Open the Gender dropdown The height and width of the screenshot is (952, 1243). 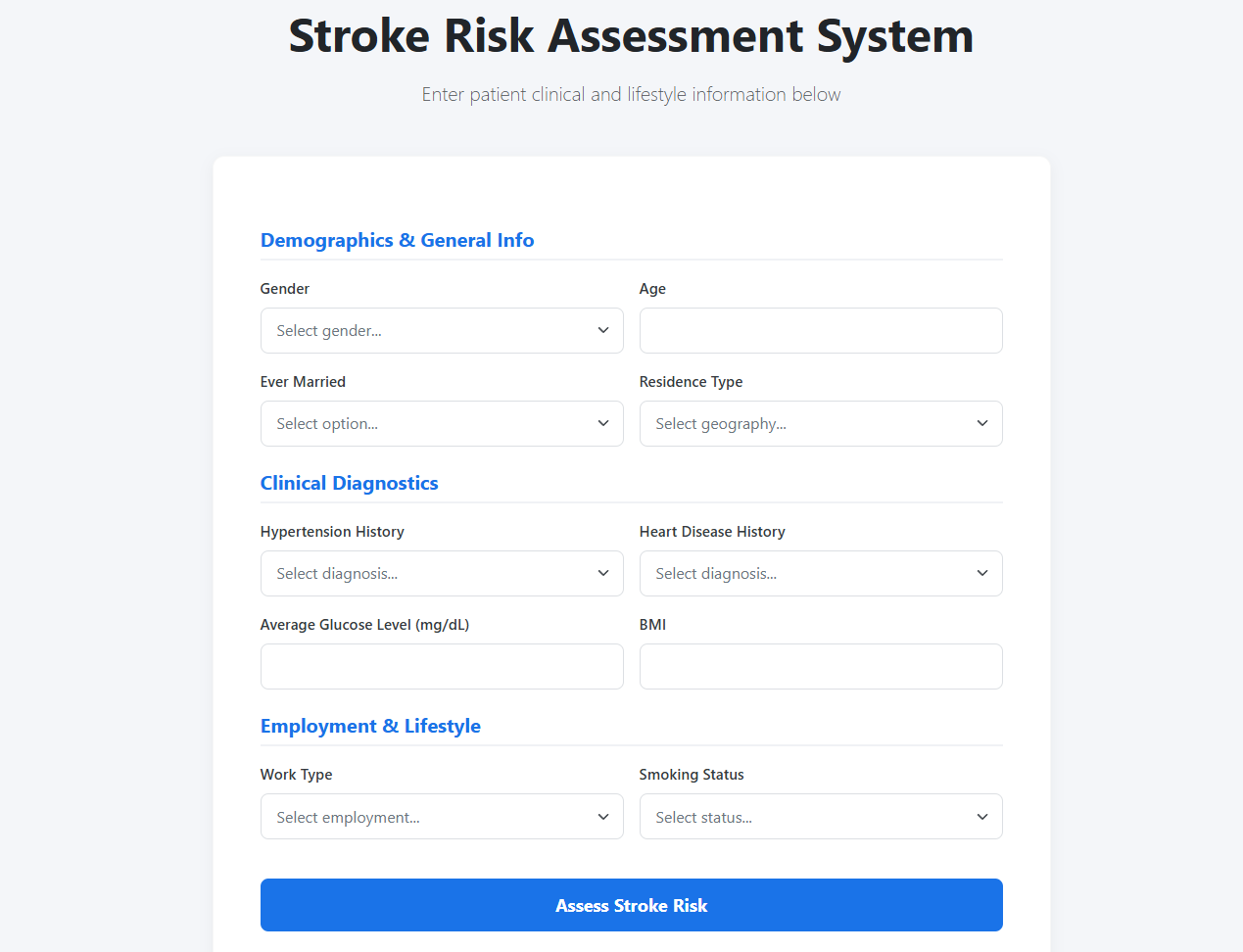[x=442, y=331]
